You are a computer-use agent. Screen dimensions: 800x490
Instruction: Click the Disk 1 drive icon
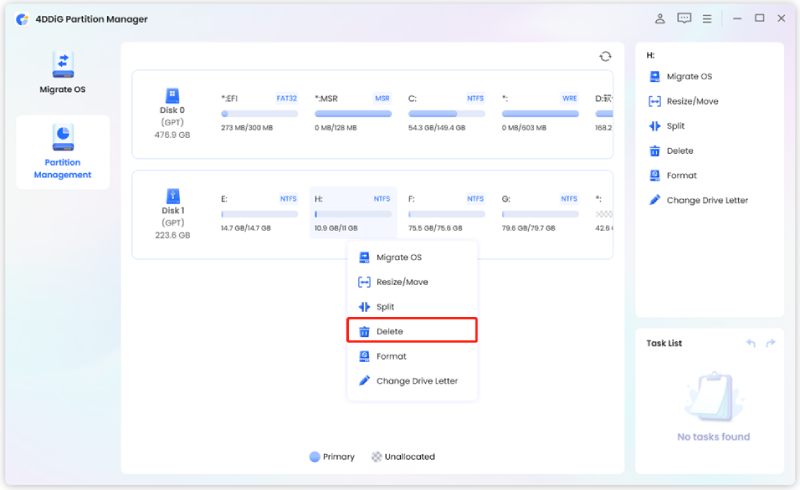click(x=172, y=196)
